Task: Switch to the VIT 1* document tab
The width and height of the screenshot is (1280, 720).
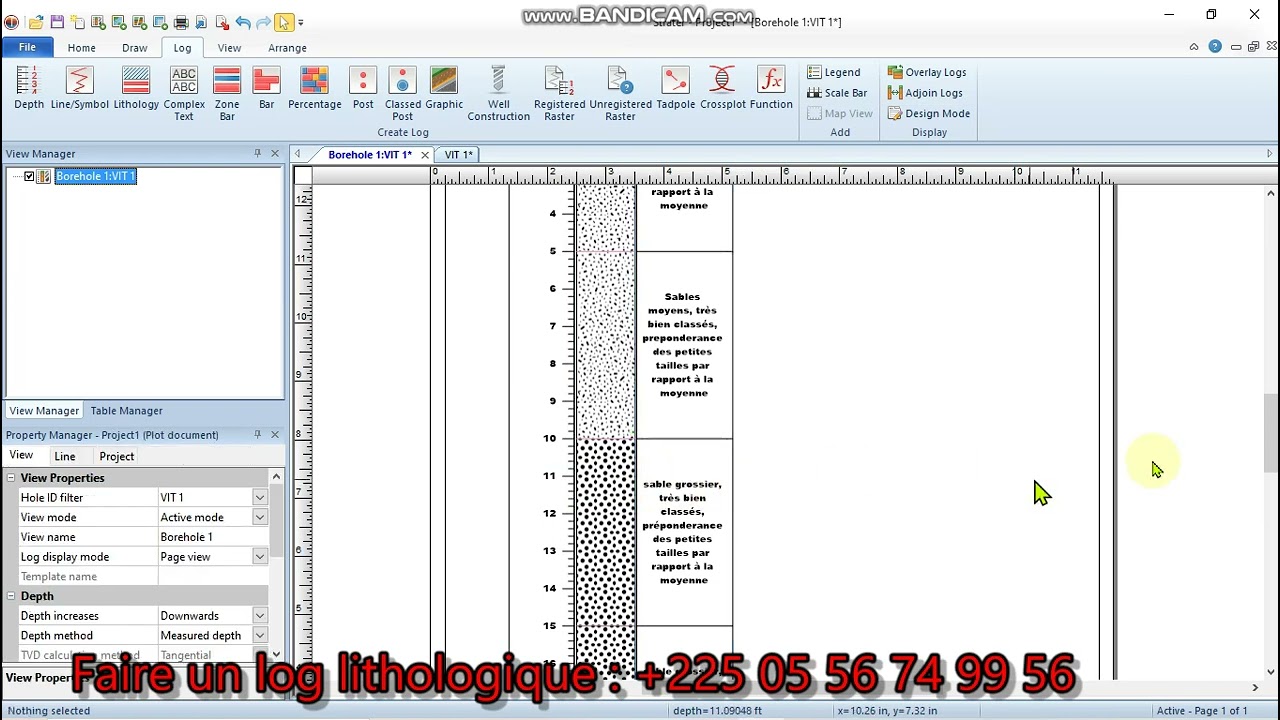Action: tap(459, 154)
